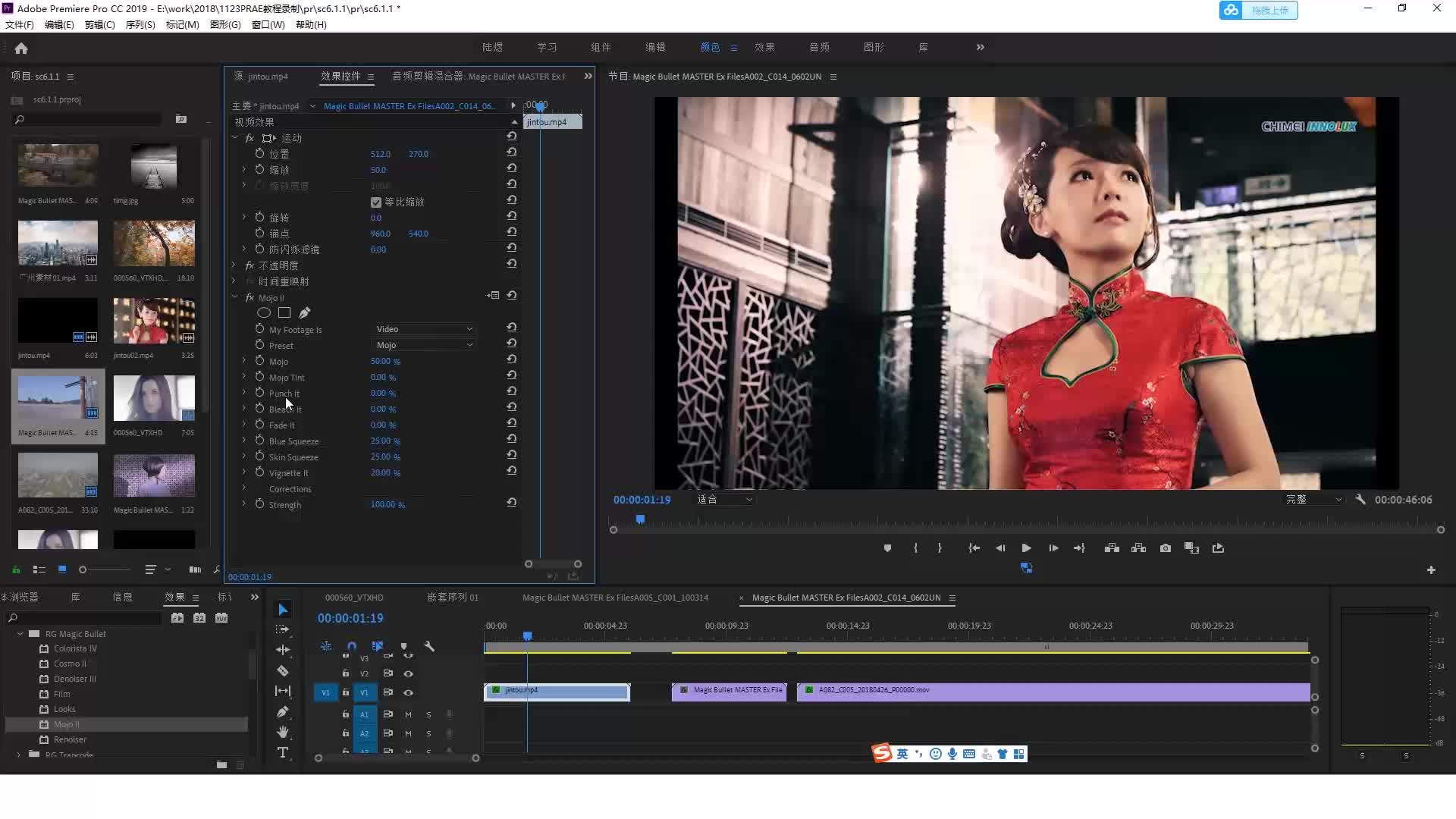Click the Export Frame camera icon
The height and width of the screenshot is (819, 1456).
[x=1166, y=548]
